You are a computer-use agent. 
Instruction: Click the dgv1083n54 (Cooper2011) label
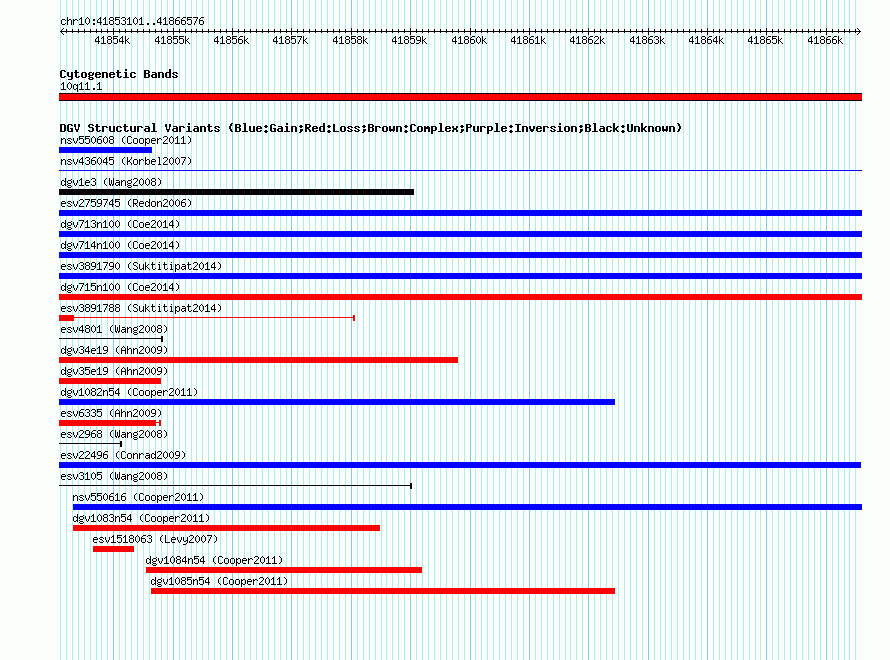tap(141, 518)
